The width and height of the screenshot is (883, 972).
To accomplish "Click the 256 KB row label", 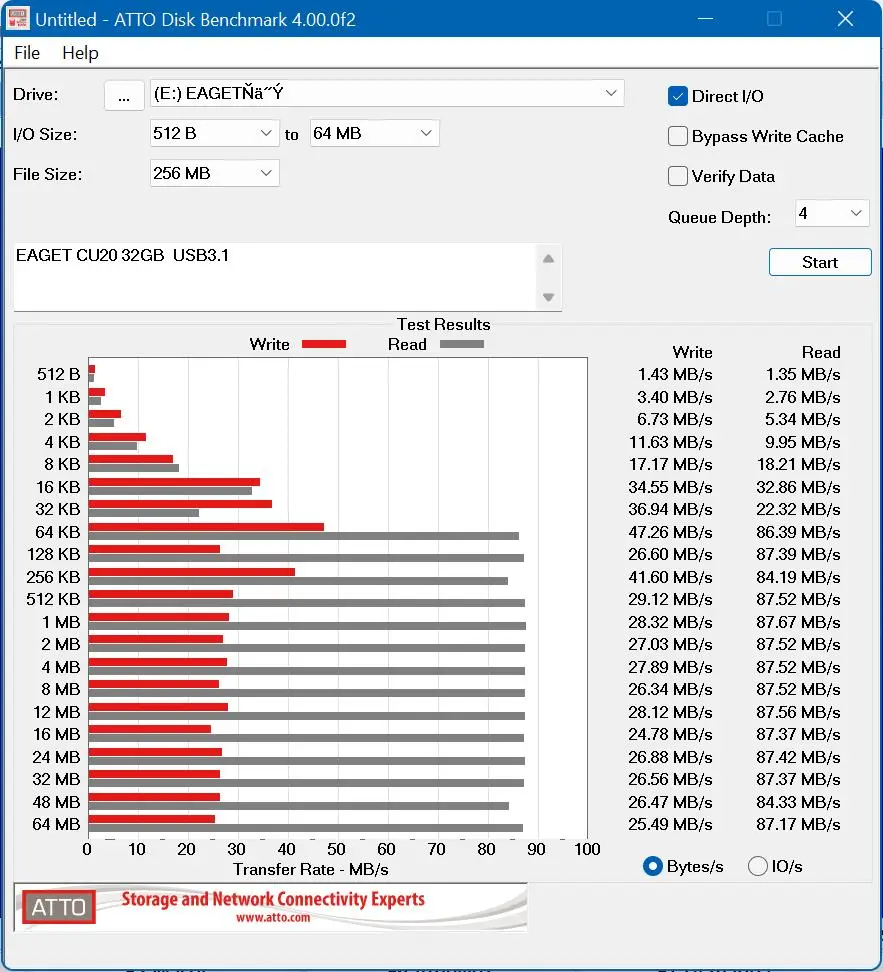I will pyautogui.click(x=53, y=577).
